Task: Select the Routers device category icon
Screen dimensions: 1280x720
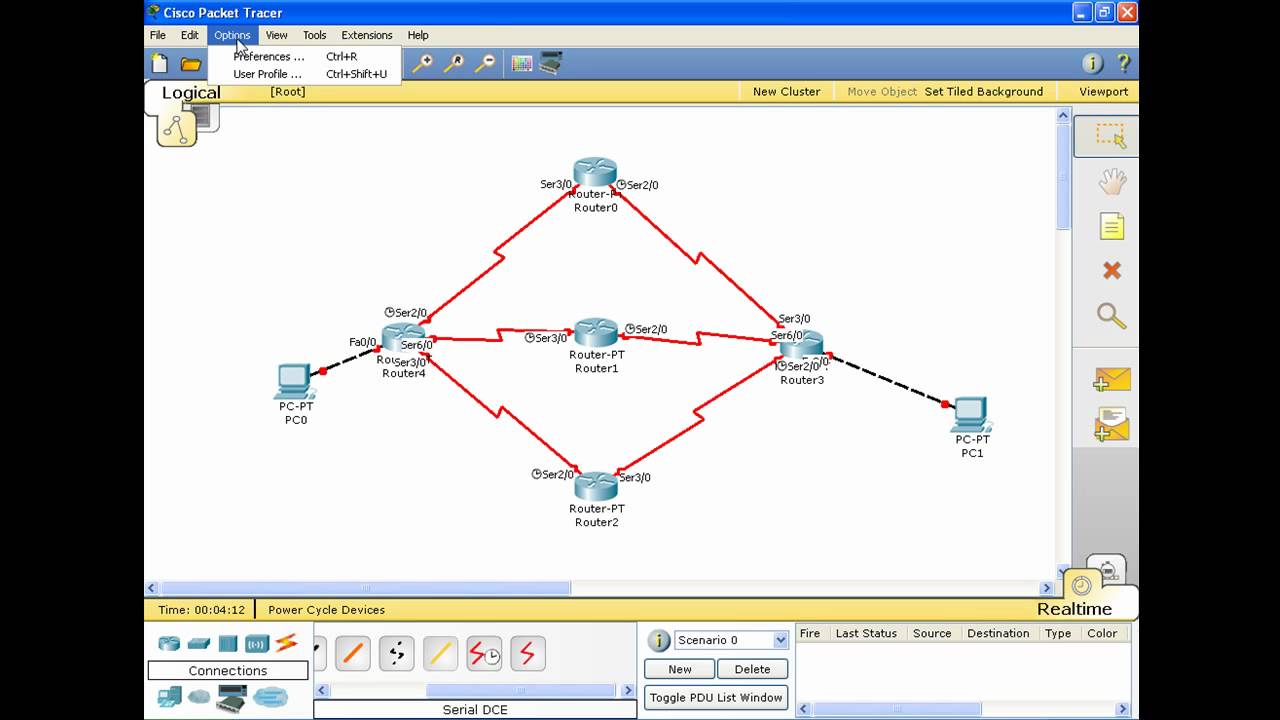Action: click(169, 643)
